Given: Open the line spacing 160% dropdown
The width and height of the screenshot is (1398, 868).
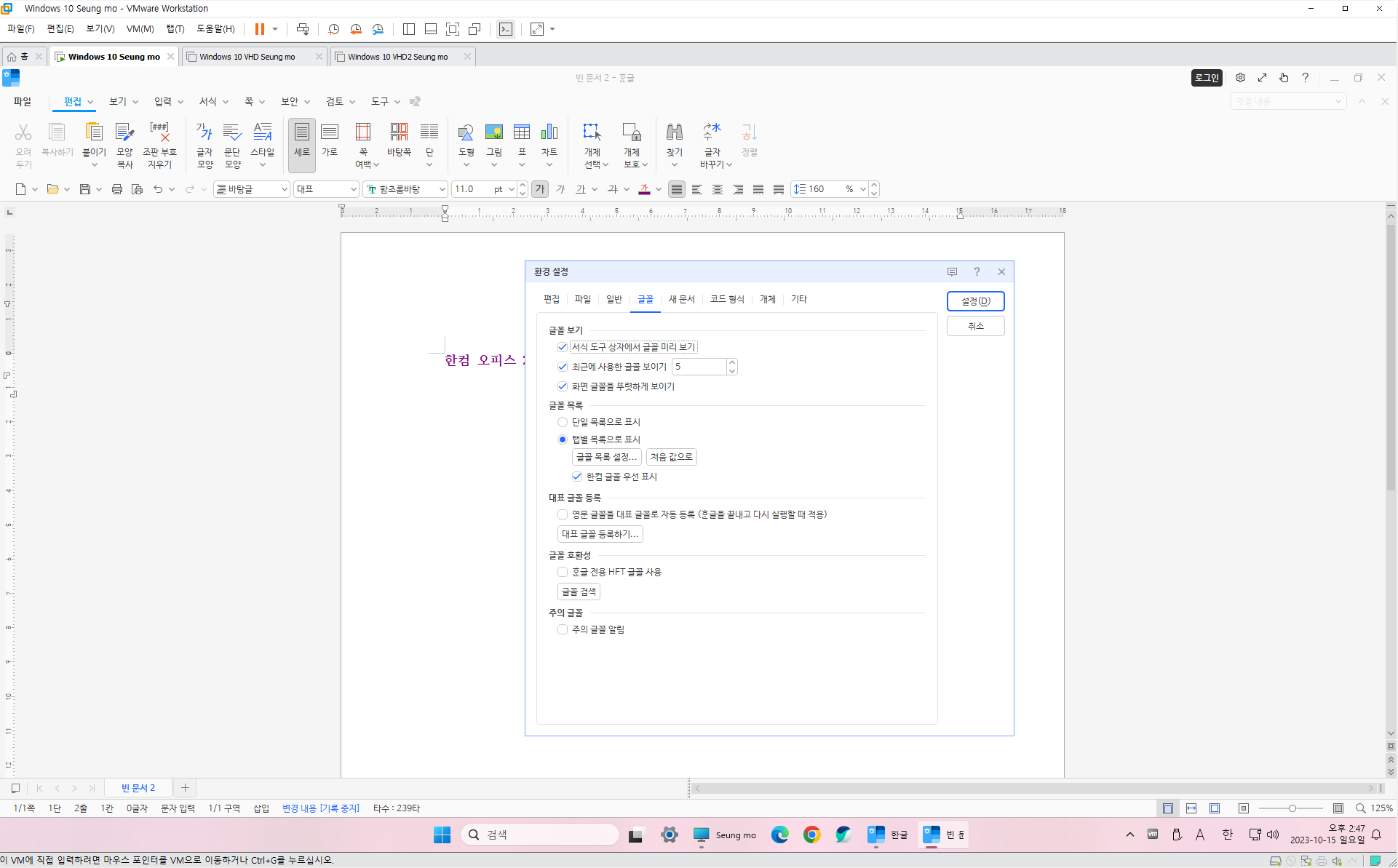Looking at the screenshot, I should tap(862, 189).
